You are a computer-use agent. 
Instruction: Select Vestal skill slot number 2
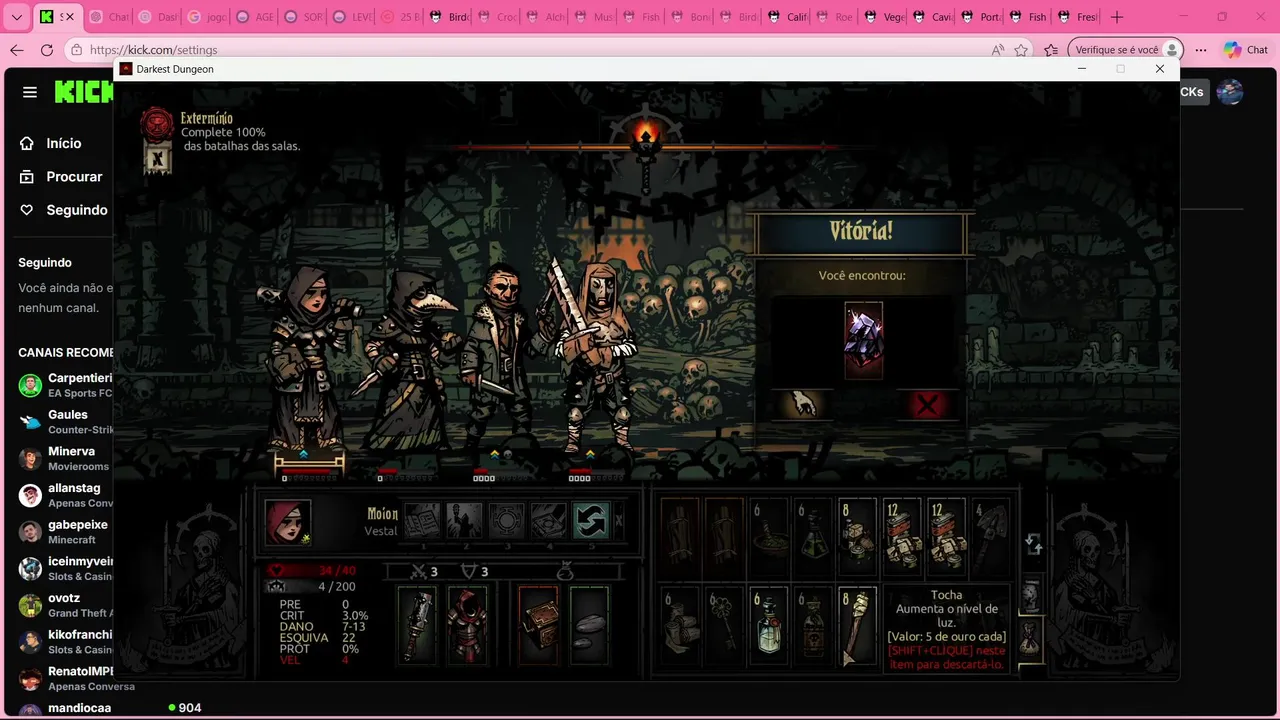tap(464, 521)
